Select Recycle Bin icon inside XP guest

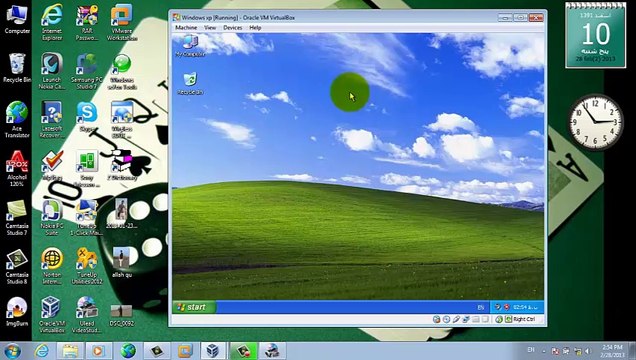[190, 84]
